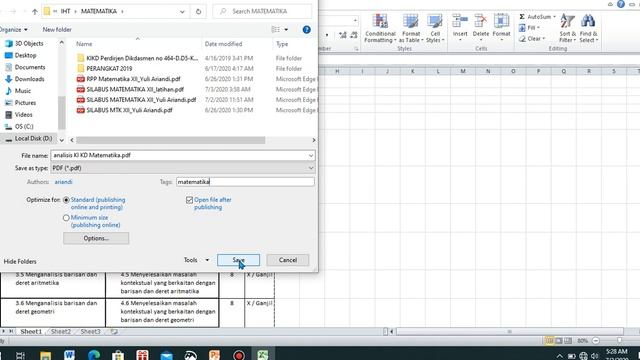Select Downloads in navigation pane
The width and height of the screenshot is (640, 360).
(29, 79)
